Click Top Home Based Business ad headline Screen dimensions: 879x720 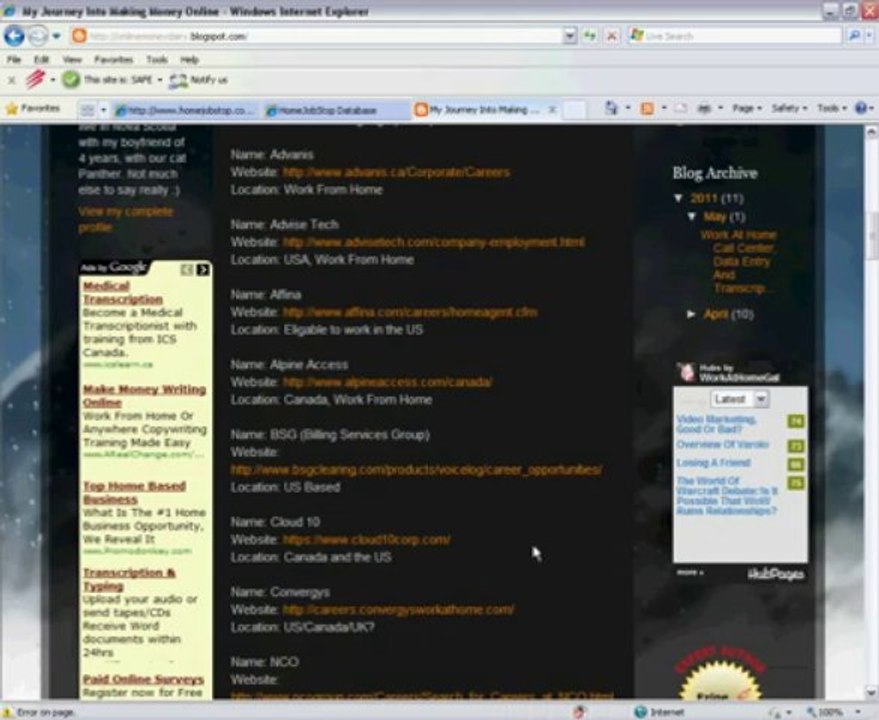[135, 493]
